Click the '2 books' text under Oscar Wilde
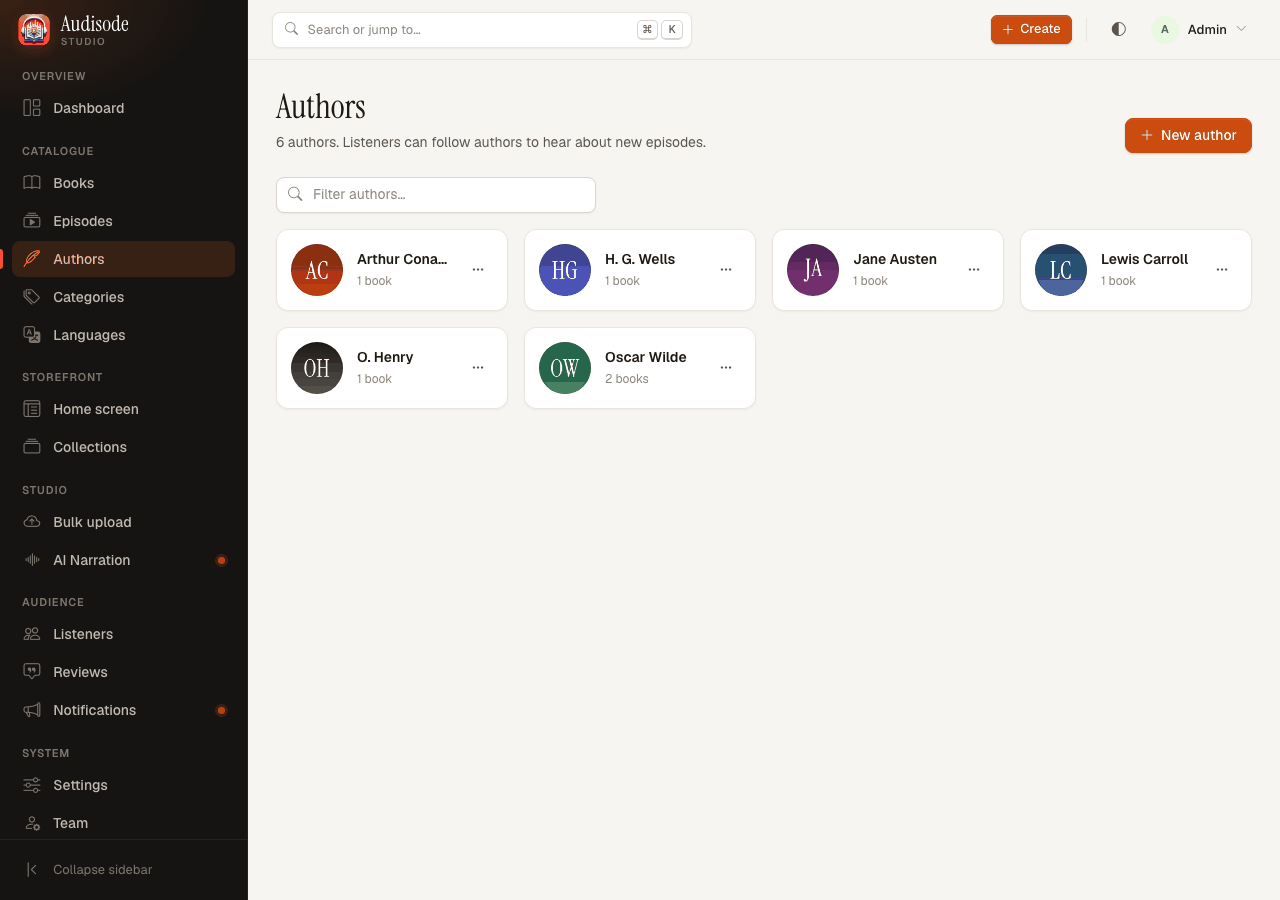The image size is (1280, 900). click(x=627, y=379)
